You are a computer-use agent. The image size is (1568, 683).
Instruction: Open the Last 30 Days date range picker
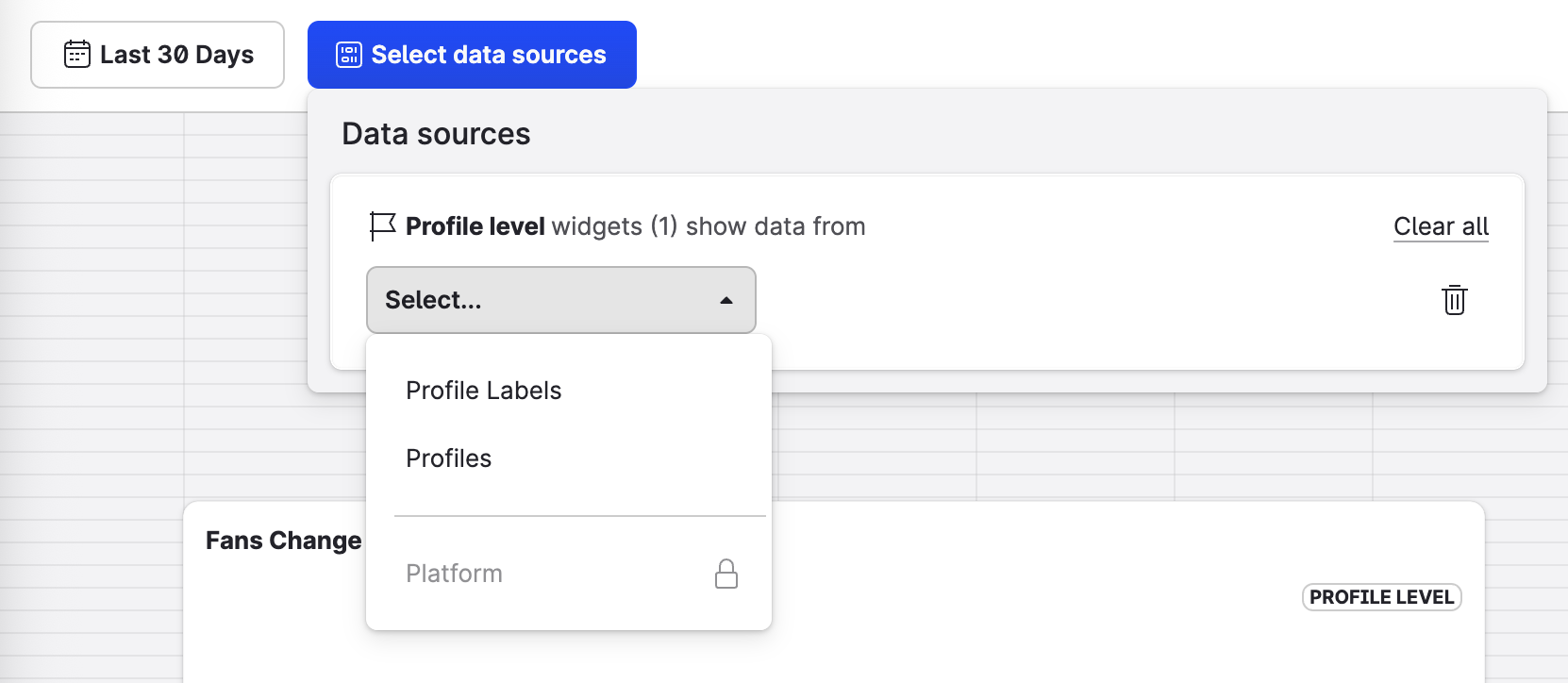158,55
